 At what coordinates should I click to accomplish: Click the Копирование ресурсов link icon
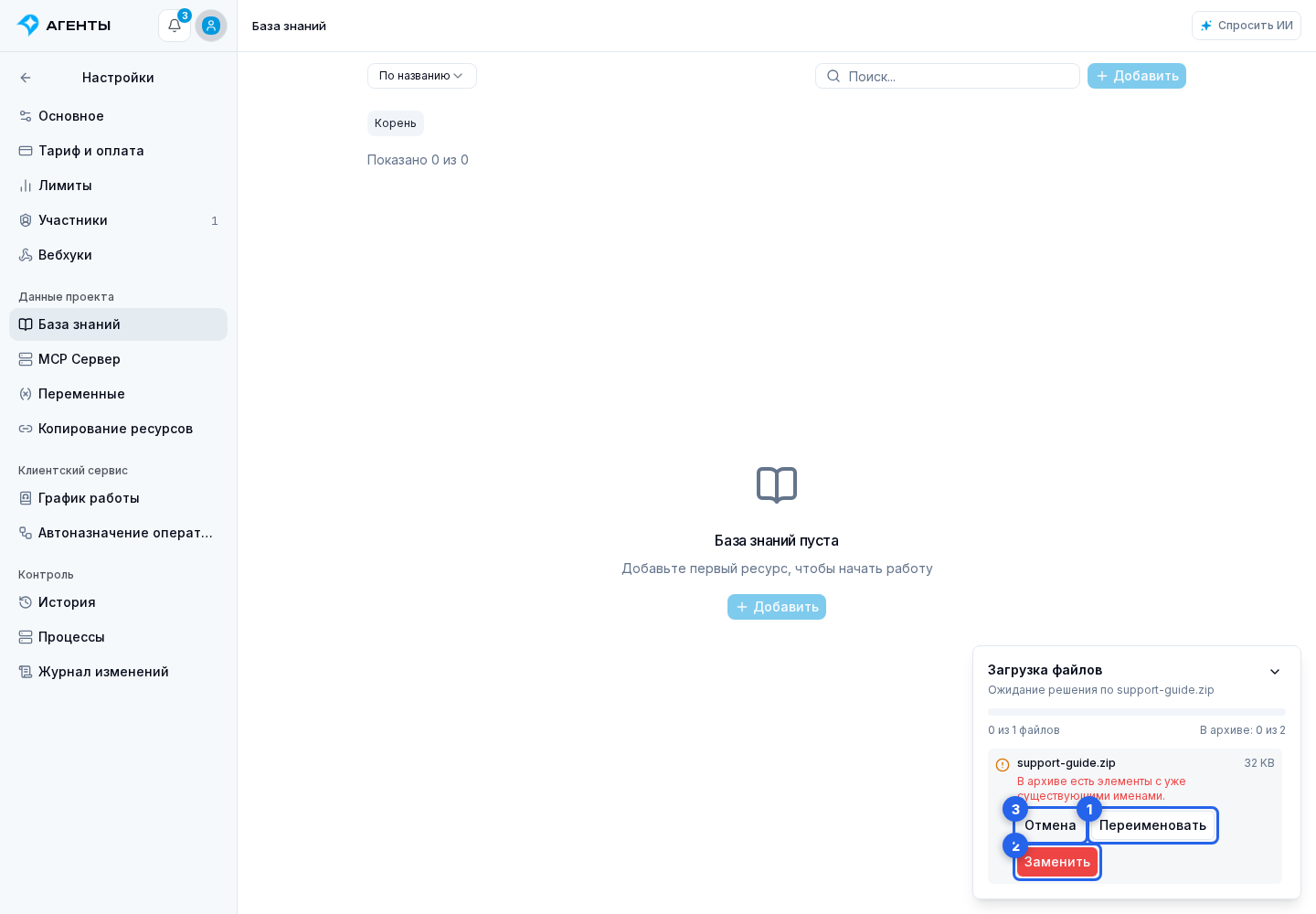(26, 429)
